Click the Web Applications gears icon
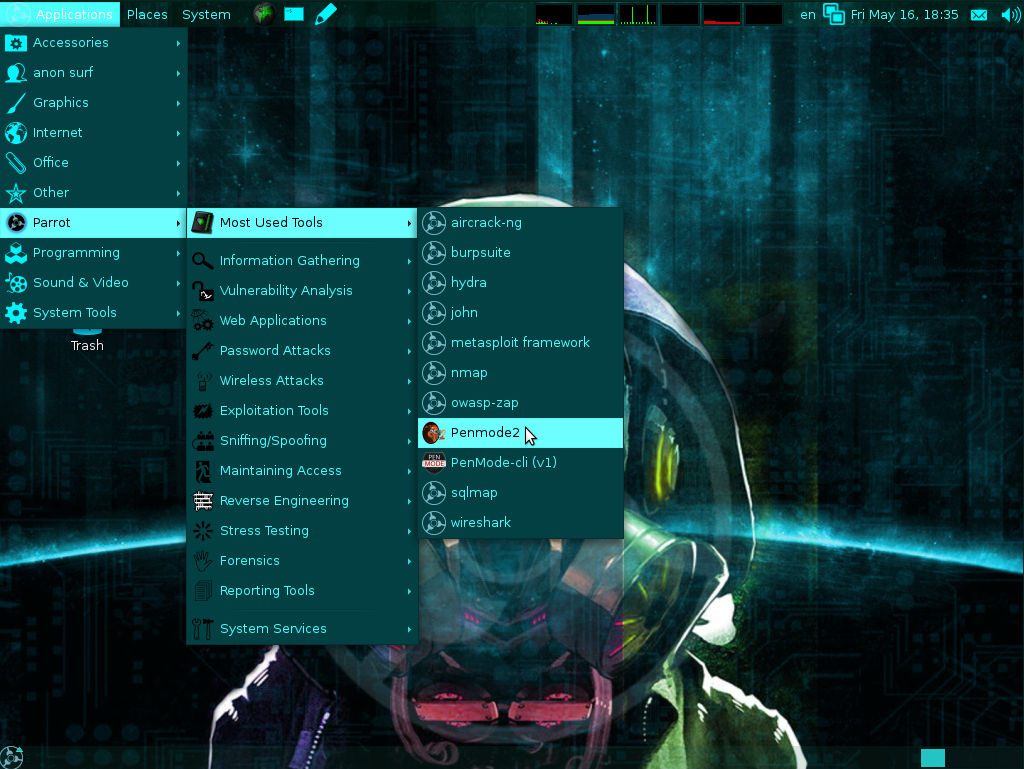Image resolution: width=1024 pixels, height=769 pixels. (202, 321)
